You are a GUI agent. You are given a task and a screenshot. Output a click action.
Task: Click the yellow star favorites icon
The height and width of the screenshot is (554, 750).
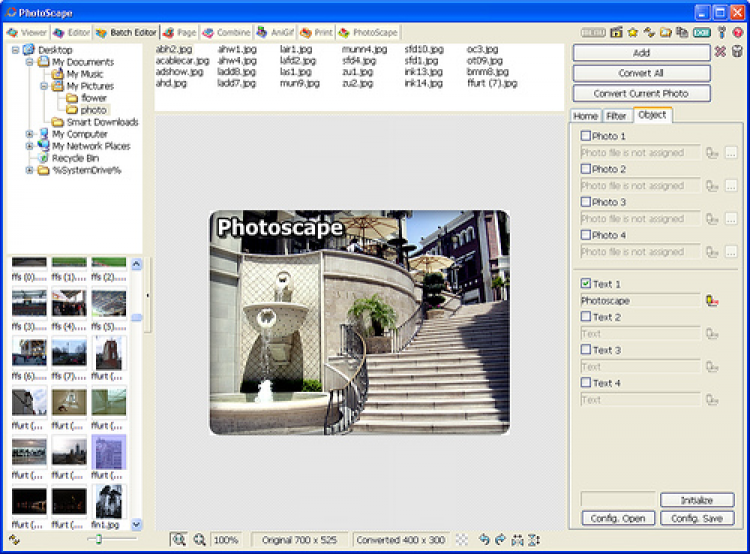point(632,33)
